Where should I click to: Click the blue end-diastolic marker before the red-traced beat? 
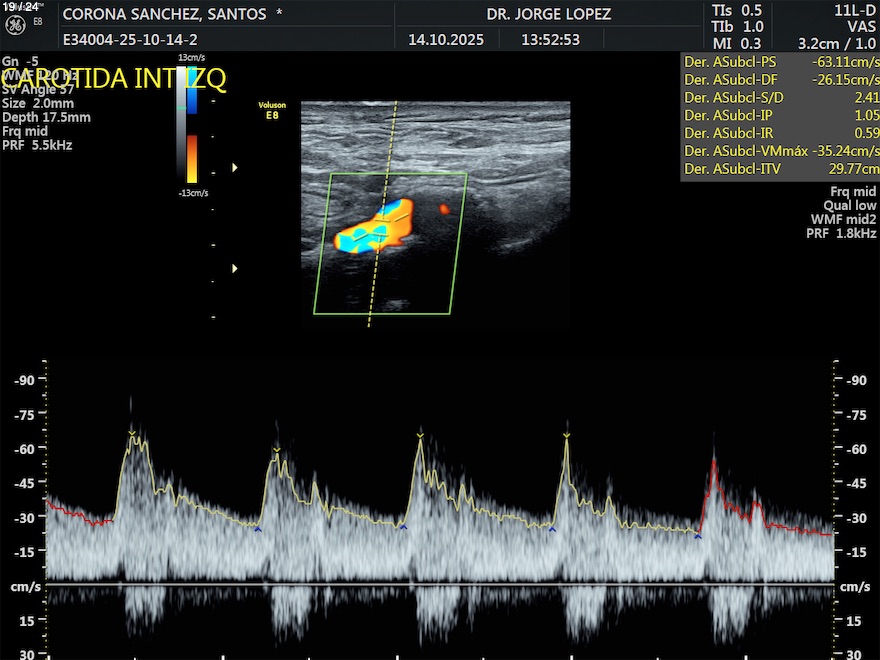click(698, 537)
